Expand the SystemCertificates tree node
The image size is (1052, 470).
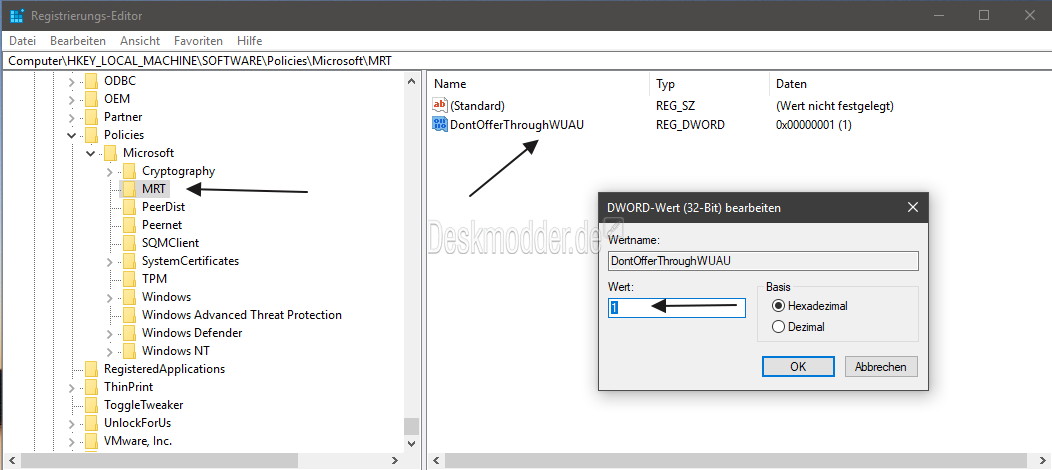click(110, 261)
